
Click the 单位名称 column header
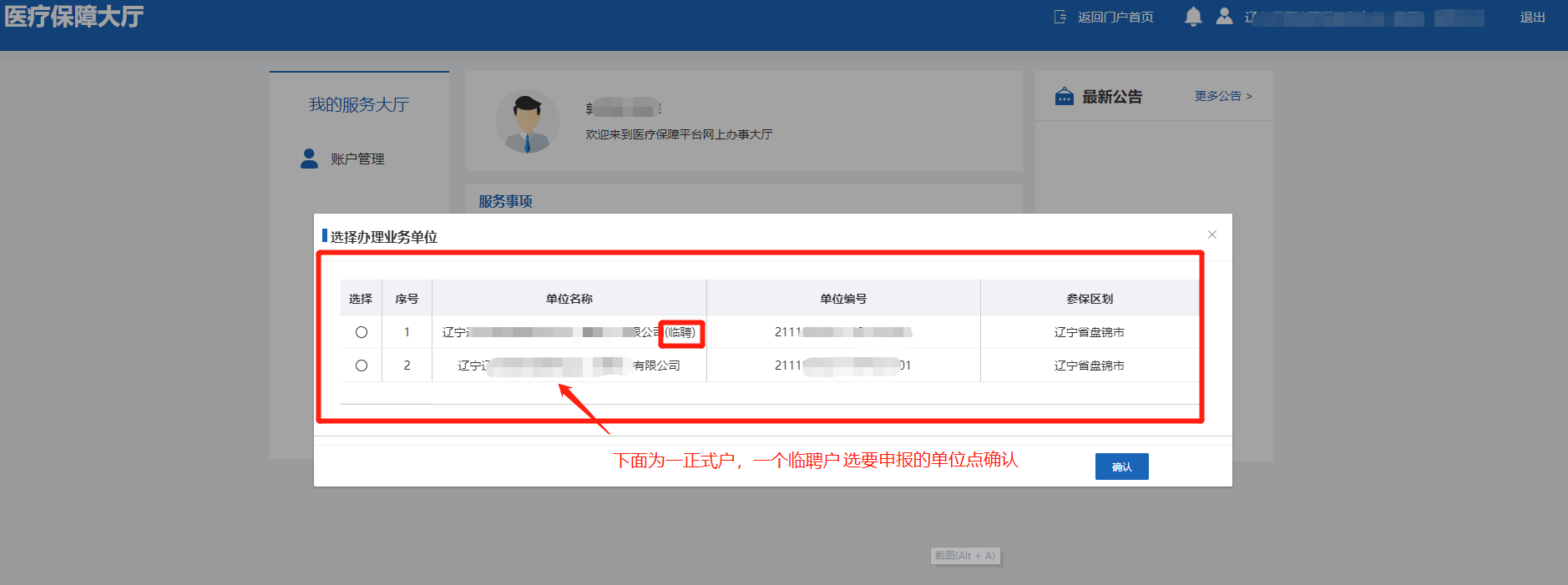[569, 299]
